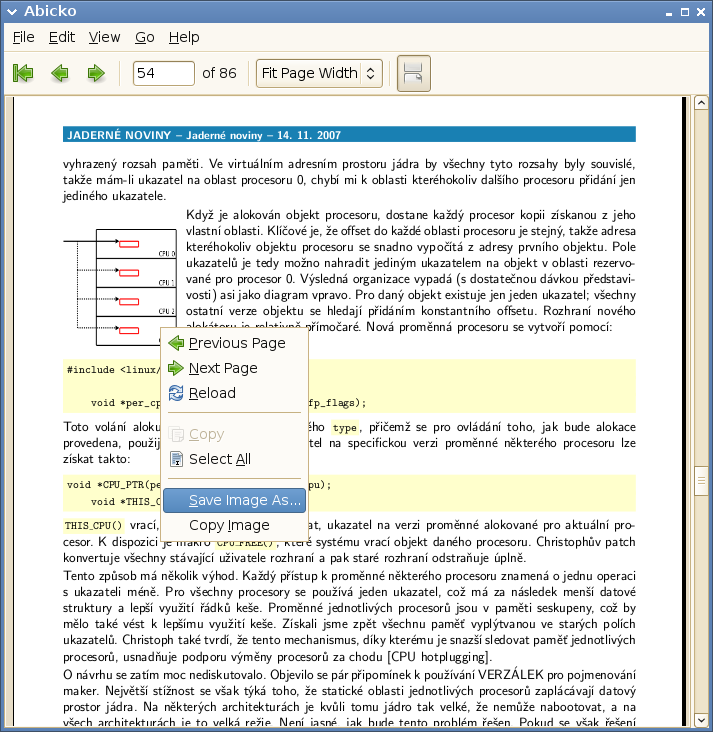Image resolution: width=713 pixels, height=732 pixels.
Task: Click the page number field showing 54
Action: click(x=163, y=73)
